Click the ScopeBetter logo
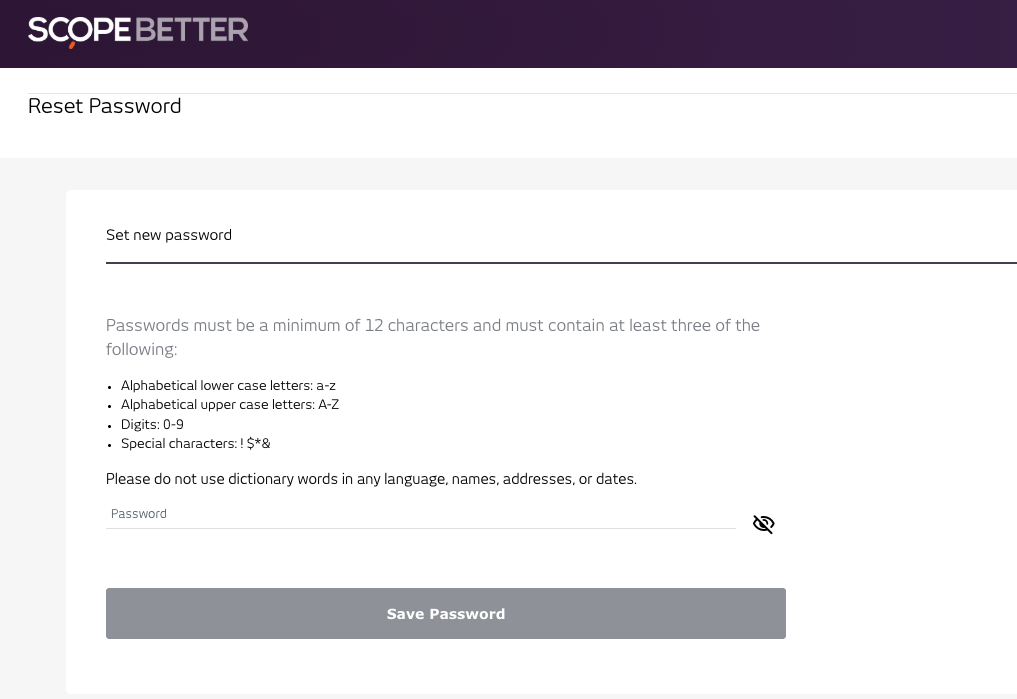Image resolution: width=1017 pixels, height=699 pixels. (x=138, y=31)
